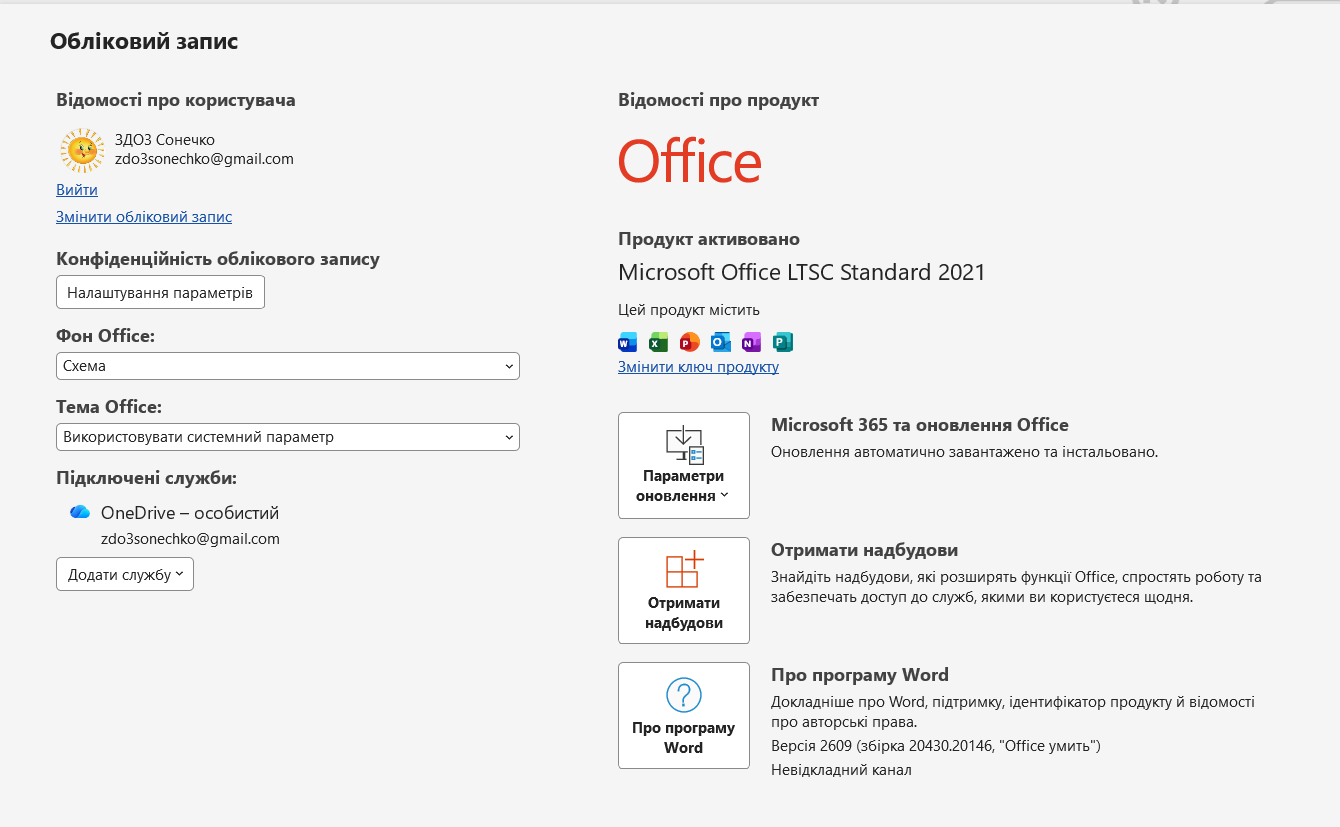
Task: Open the Отримати надбудови tile button
Action: [x=684, y=590]
